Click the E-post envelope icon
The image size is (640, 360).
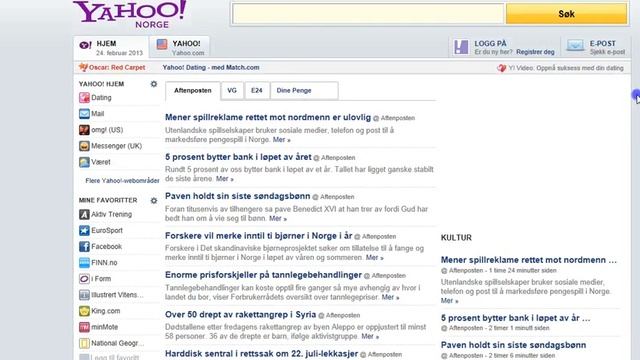point(575,46)
